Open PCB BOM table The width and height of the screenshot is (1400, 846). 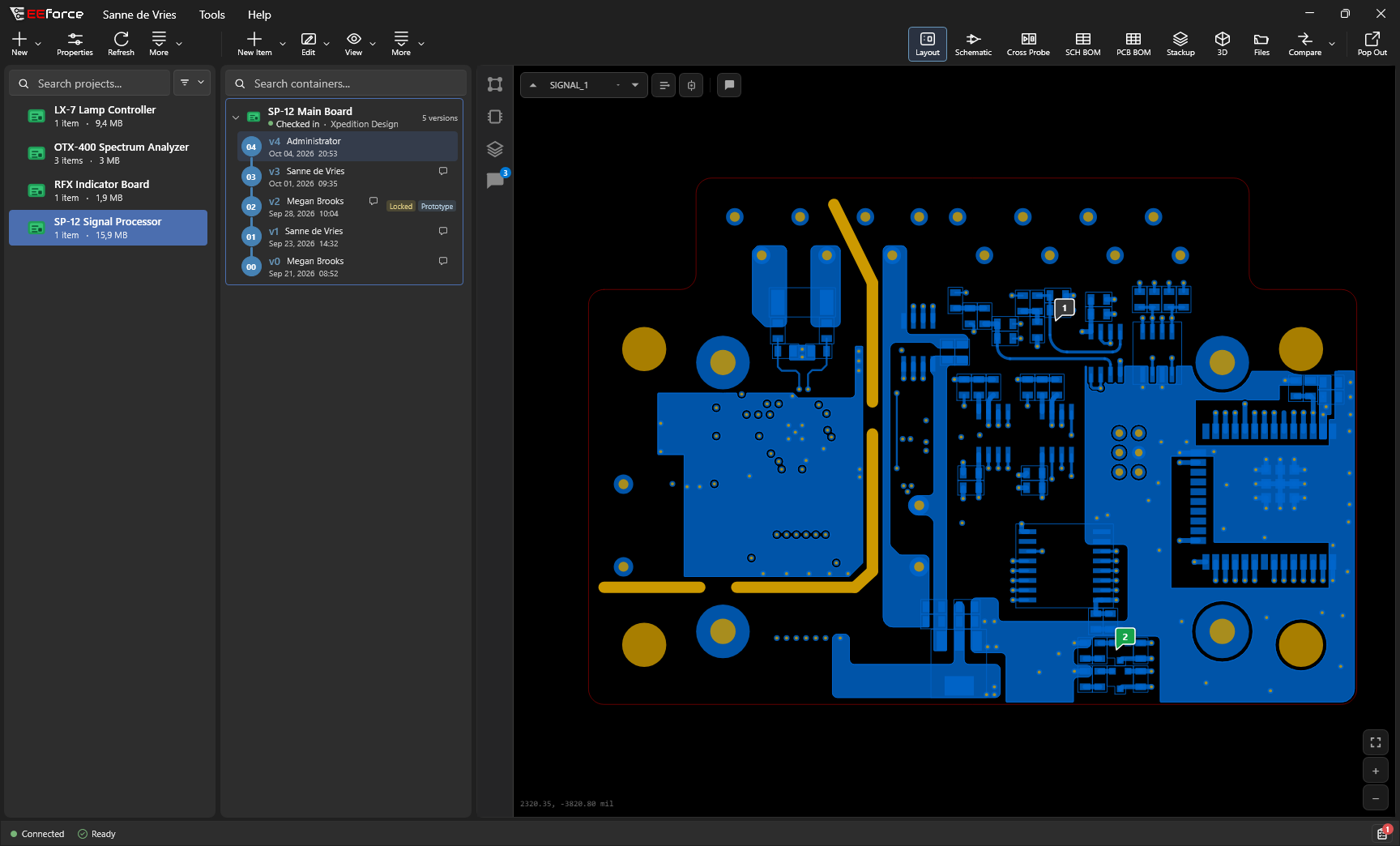coord(1133,44)
